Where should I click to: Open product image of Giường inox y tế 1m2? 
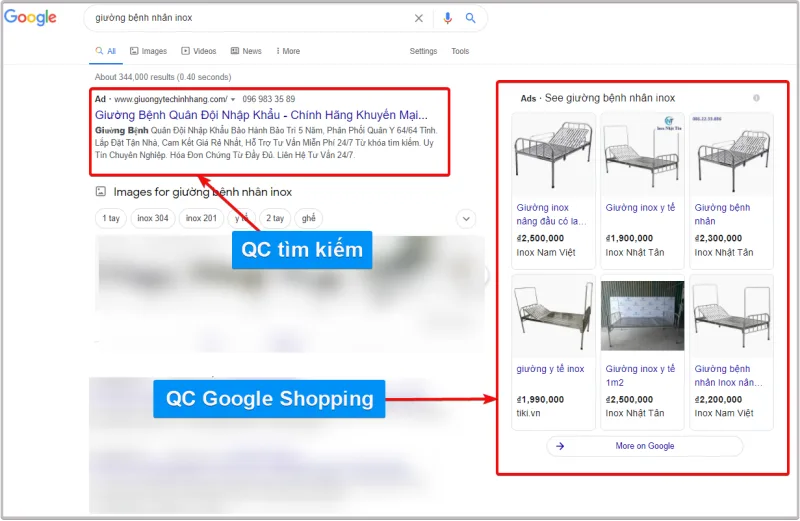pyautogui.click(x=642, y=316)
